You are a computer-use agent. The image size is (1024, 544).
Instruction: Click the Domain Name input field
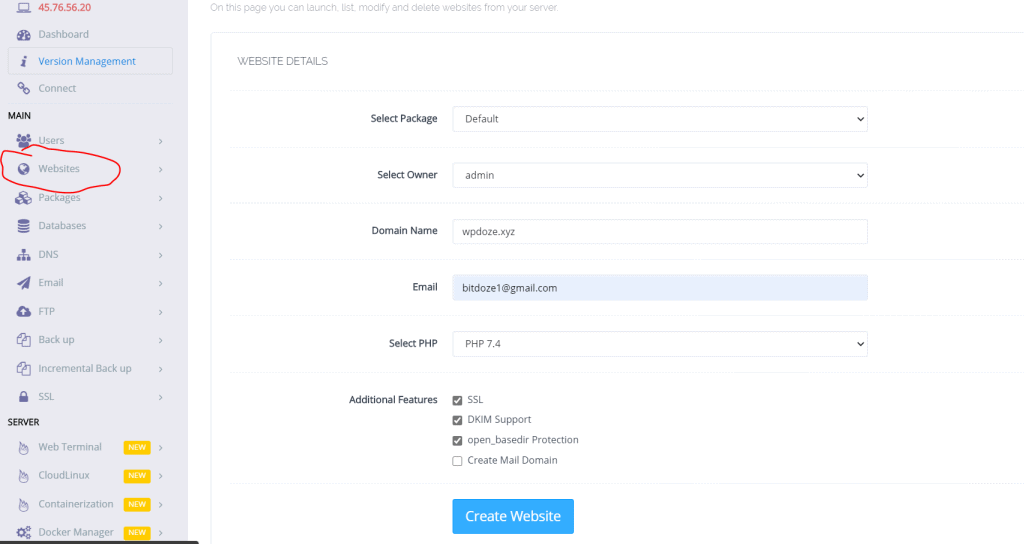[x=660, y=231]
